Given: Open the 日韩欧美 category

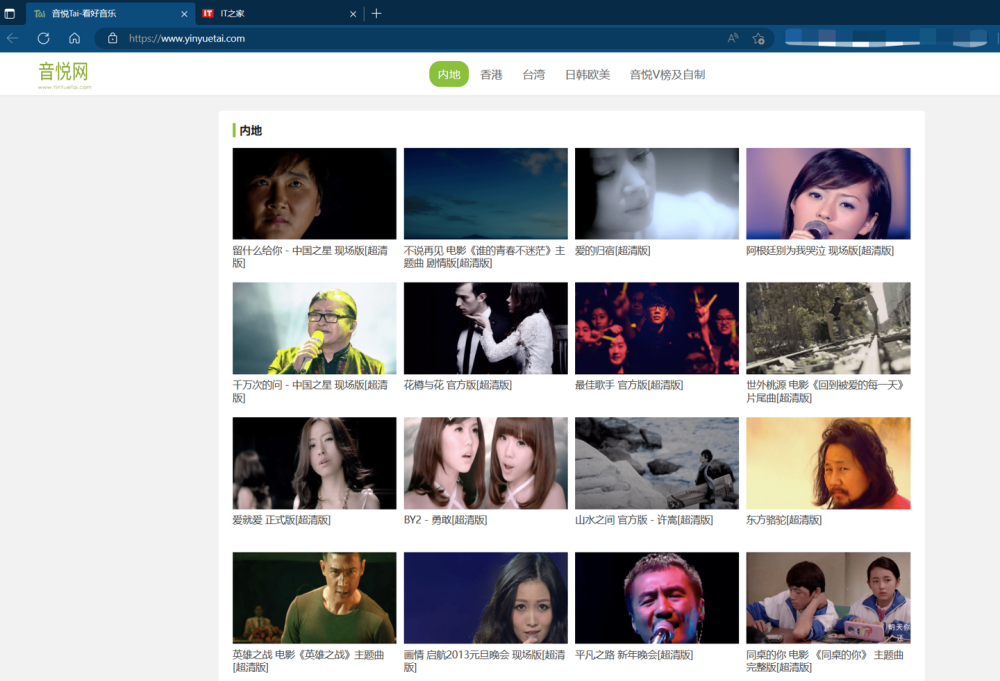Looking at the screenshot, I should click(587, 74).
